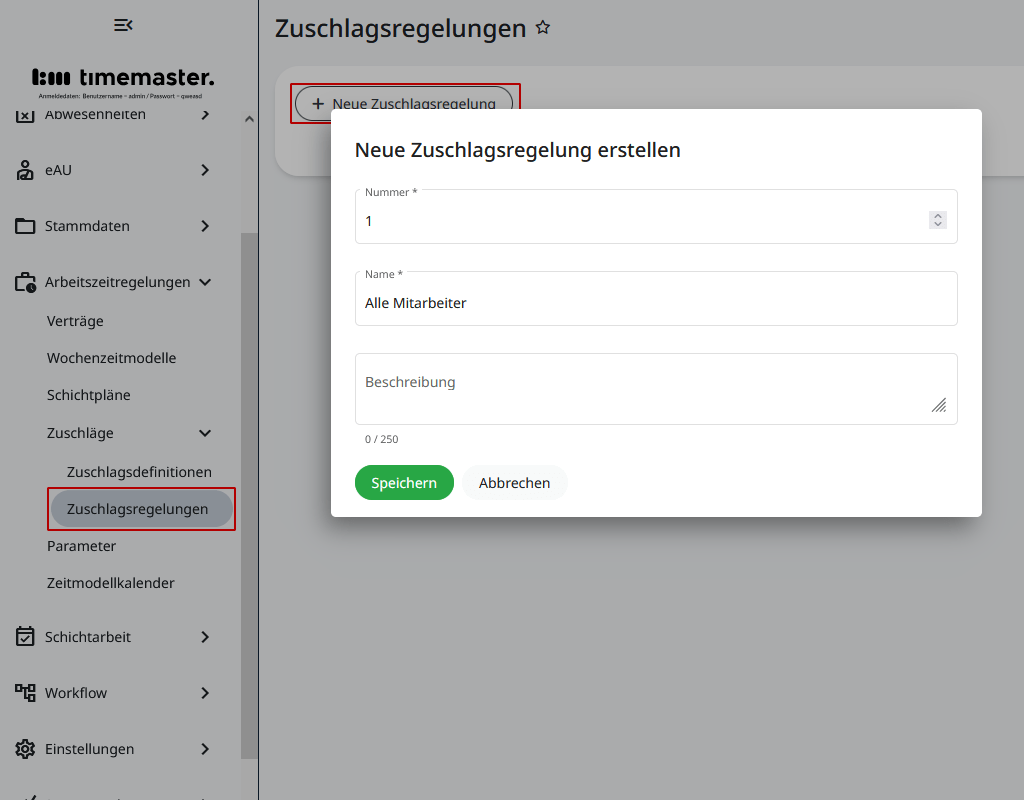Click the green Speichern button
This screenshot has width=1024, height=800.
(x=404, y=482)
